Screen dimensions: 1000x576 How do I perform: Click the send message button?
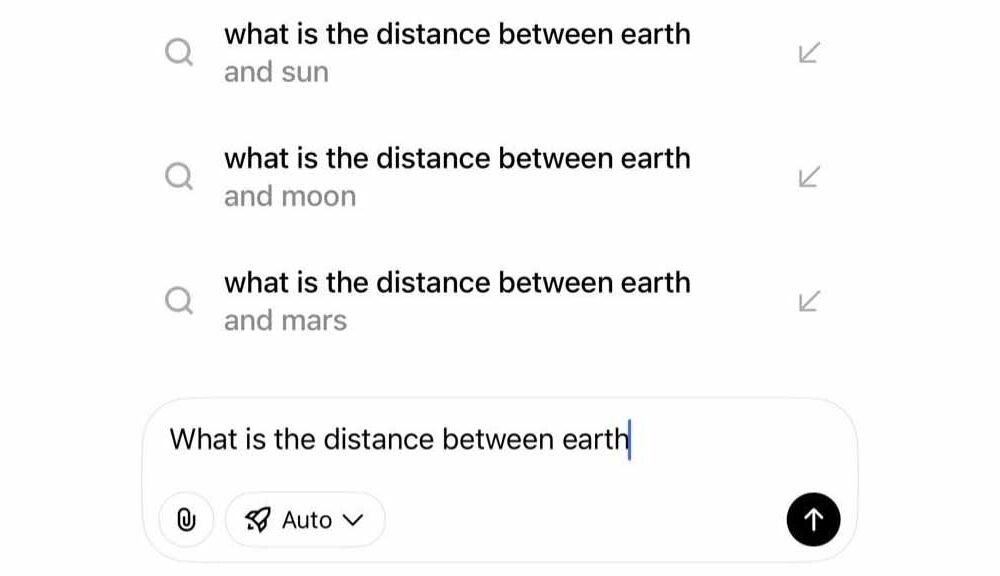(813, 519)
